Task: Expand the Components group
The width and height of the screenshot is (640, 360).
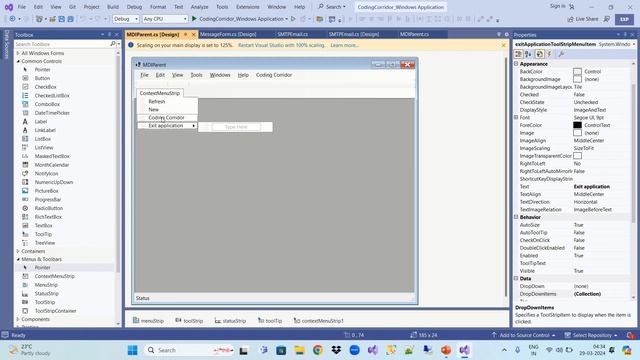Action: [x=18, y=320]
